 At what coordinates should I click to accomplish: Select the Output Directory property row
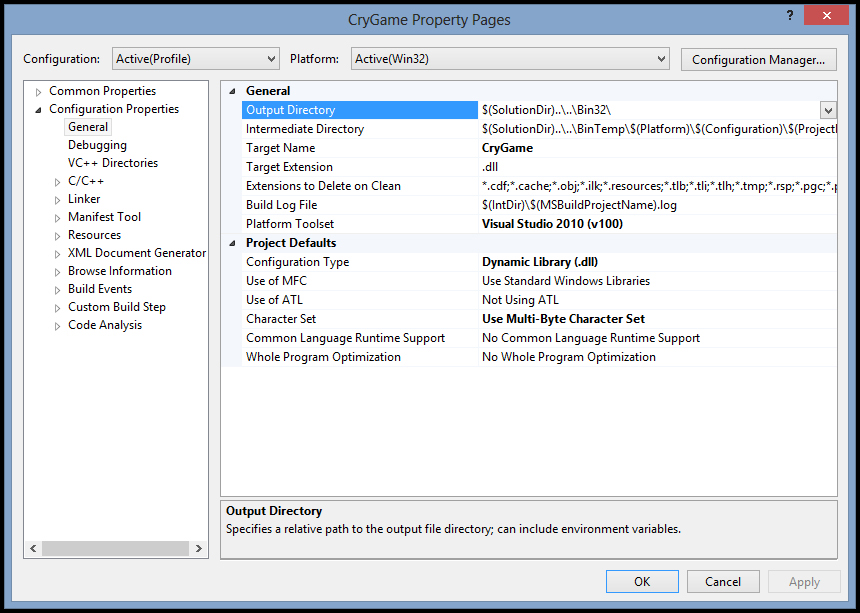[x=360, y=110]
